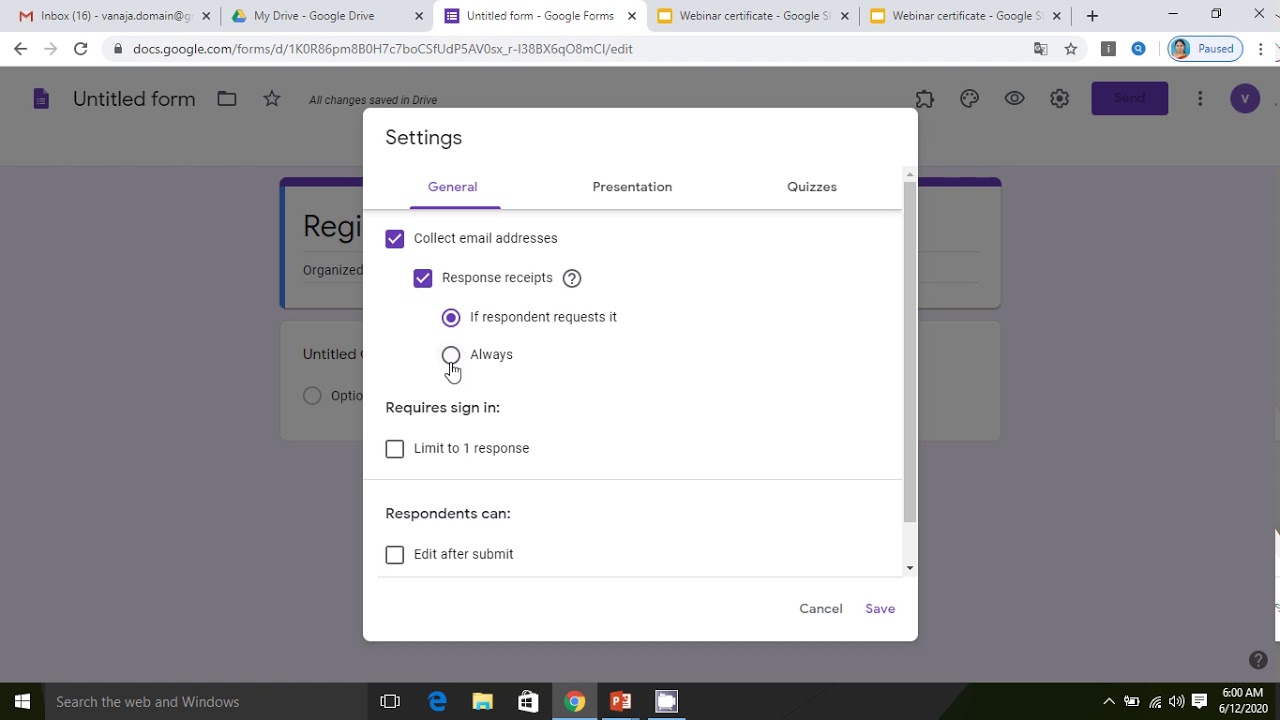Bookmark this page with the star icon
The width and height of the screenshot is (1280, 720).
click(1071, 48)
